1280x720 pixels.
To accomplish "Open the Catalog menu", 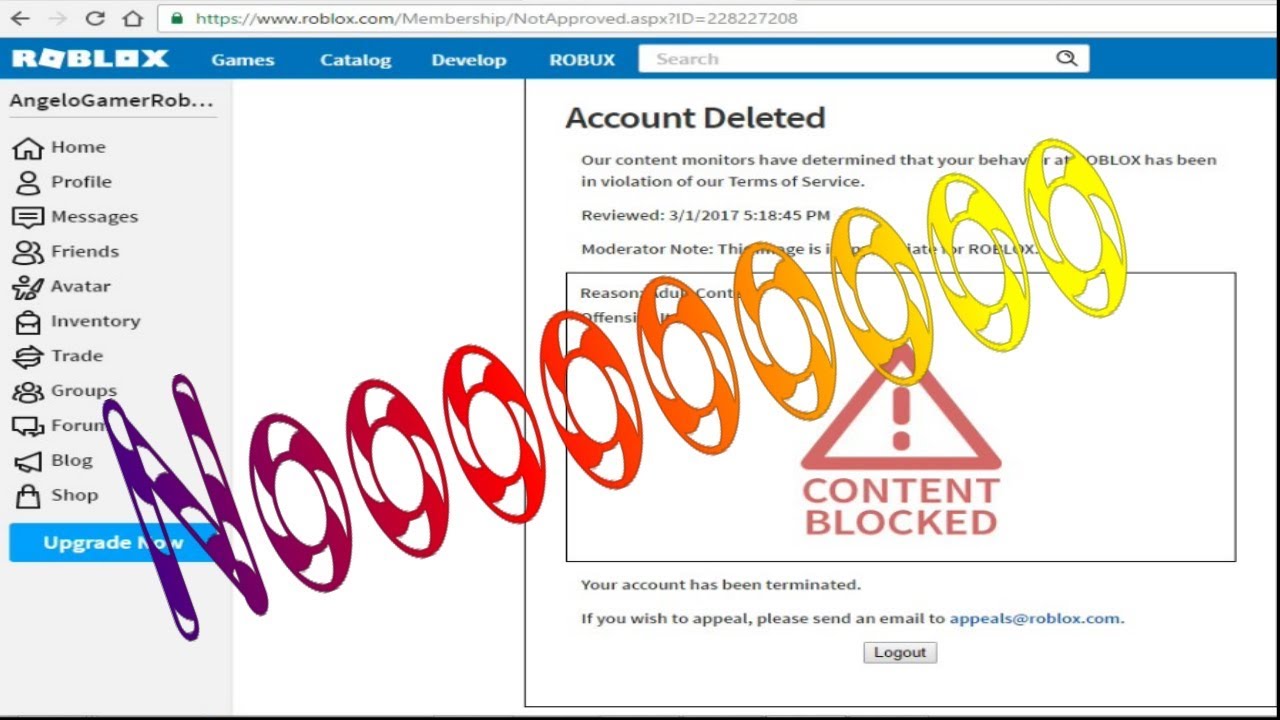I will click(355, 60).
